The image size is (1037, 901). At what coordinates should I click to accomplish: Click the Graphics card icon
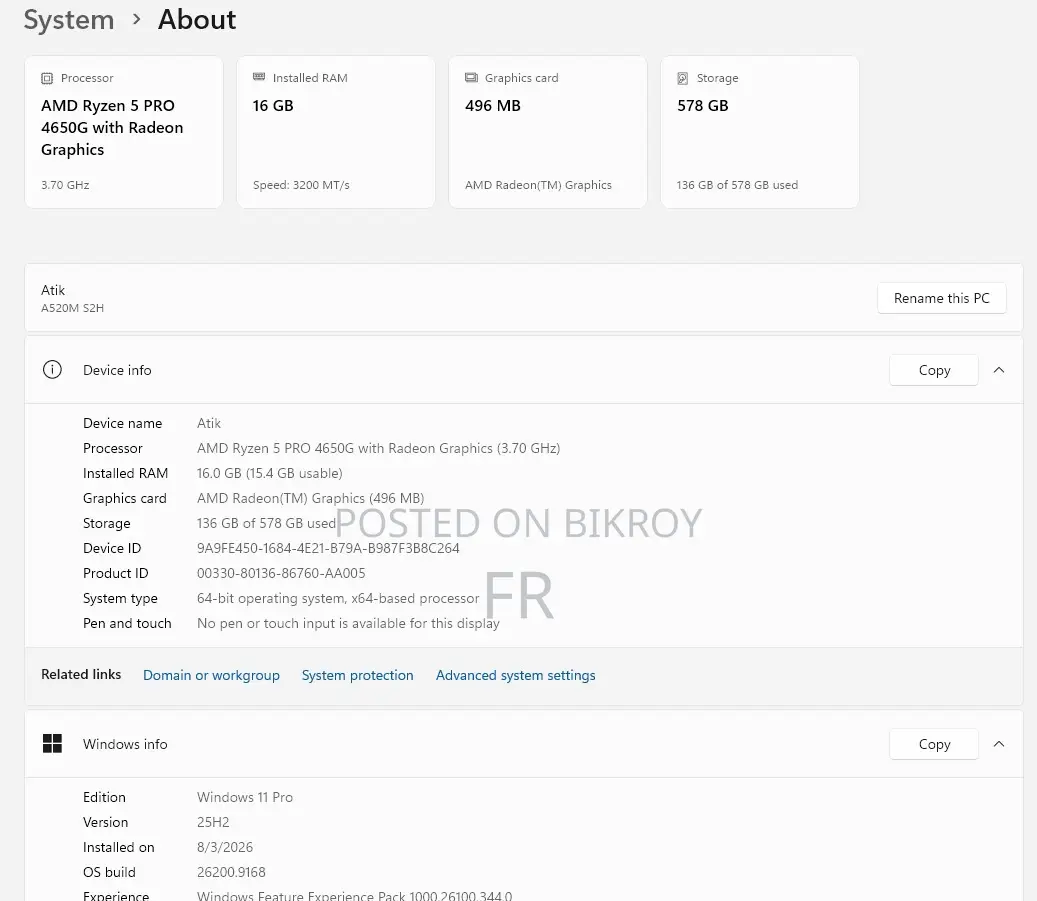coord(471,77)
